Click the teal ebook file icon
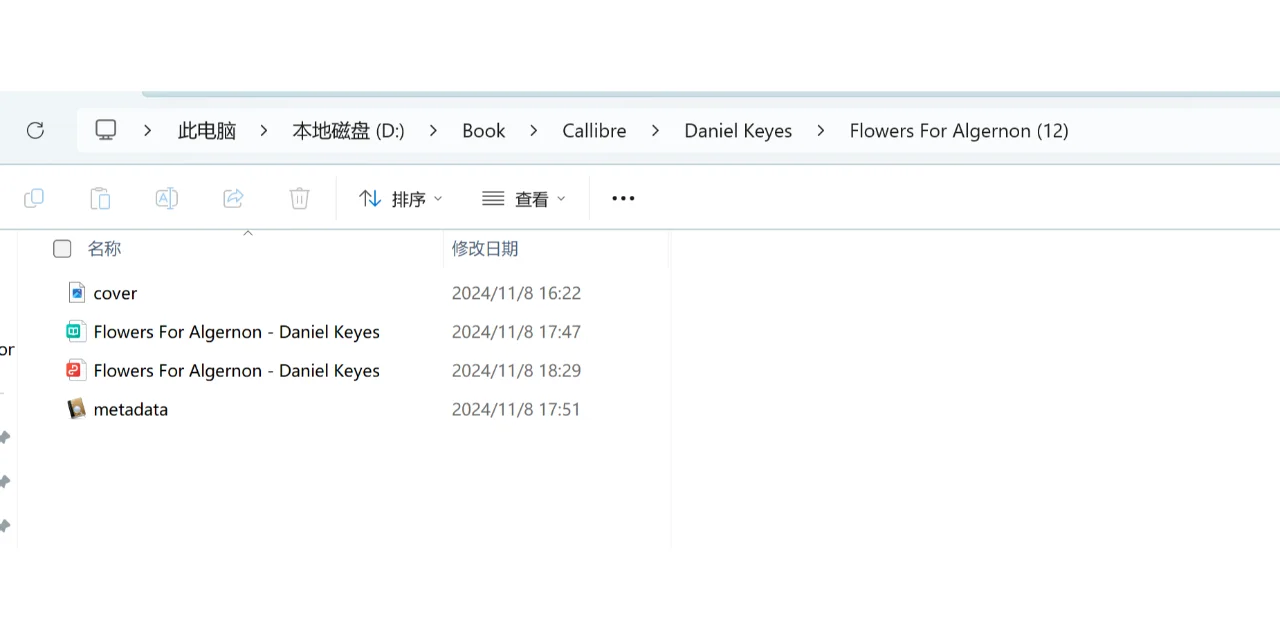Screen dimensions: 1280x640 pos(76,332)
